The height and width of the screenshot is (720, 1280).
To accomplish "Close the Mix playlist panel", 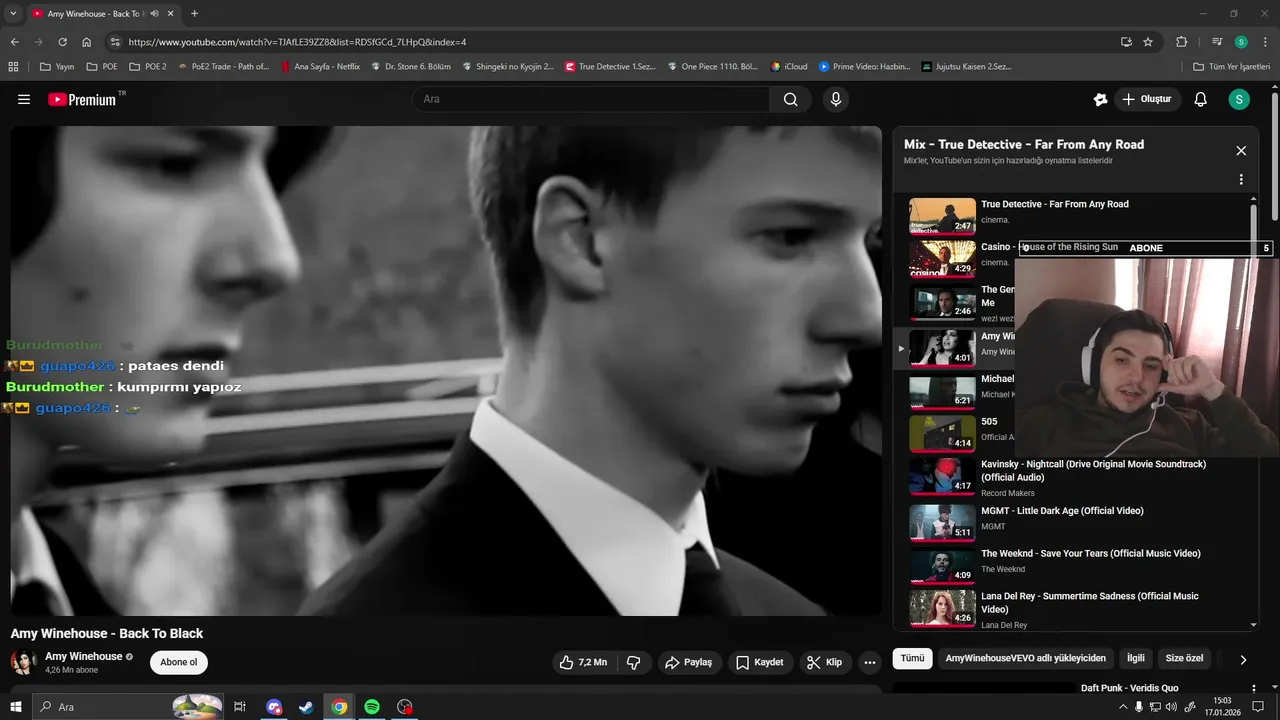I will [x=1241, y=151].
